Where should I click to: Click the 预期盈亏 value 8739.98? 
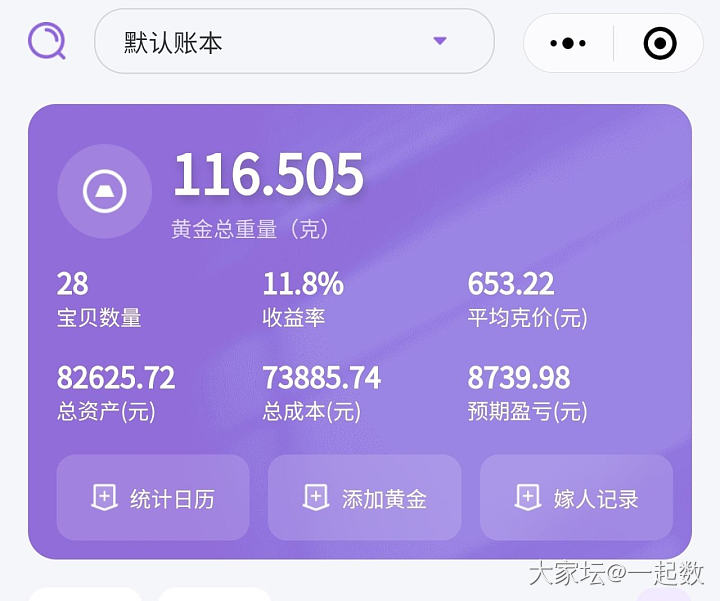(x=519, y=377)
